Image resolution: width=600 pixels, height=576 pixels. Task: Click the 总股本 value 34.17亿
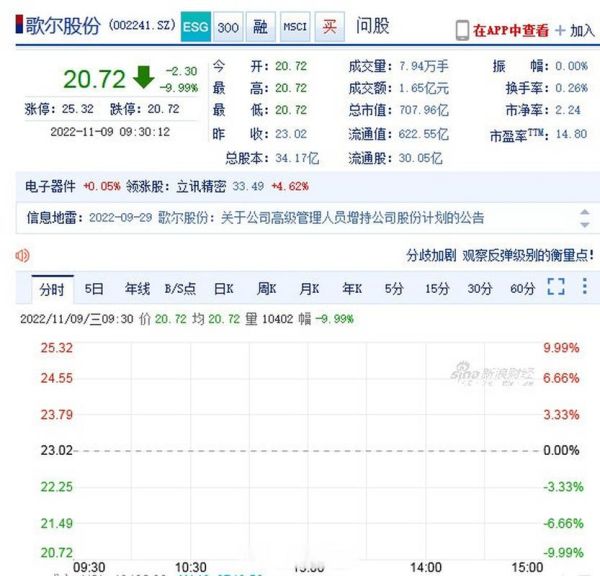(x=297, y=158)
